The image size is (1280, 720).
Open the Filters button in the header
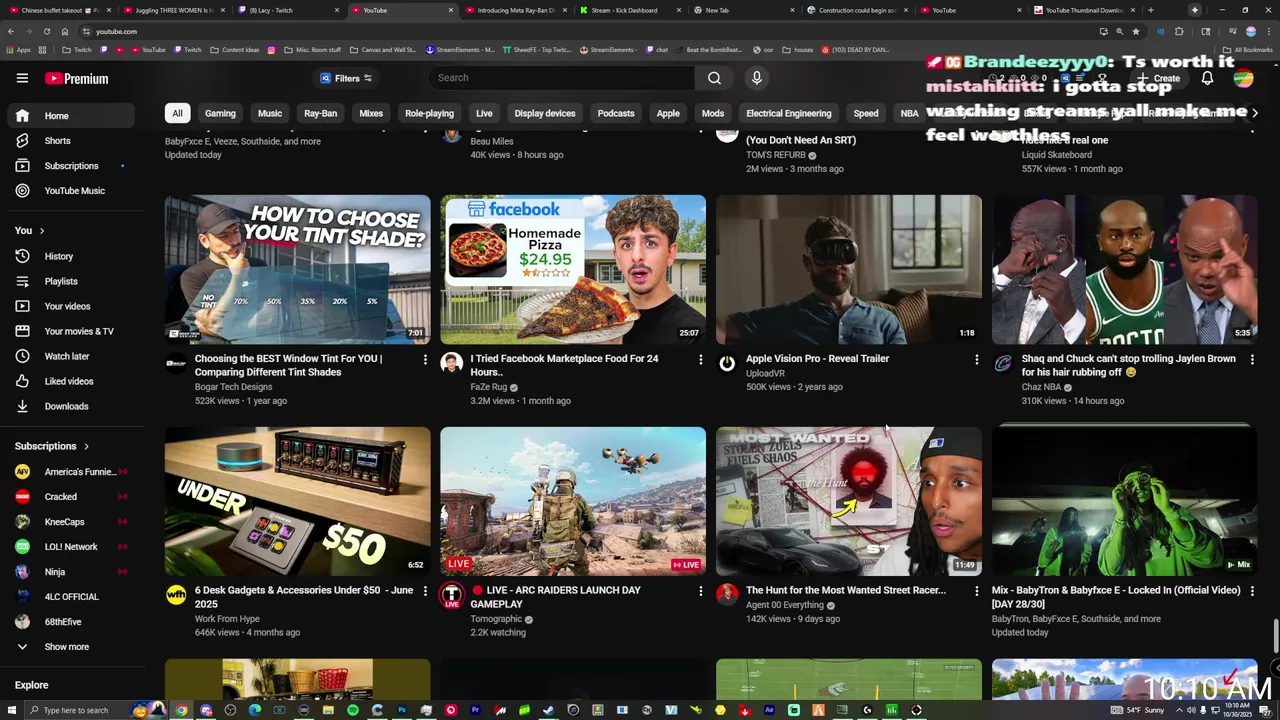click(346, 78)
